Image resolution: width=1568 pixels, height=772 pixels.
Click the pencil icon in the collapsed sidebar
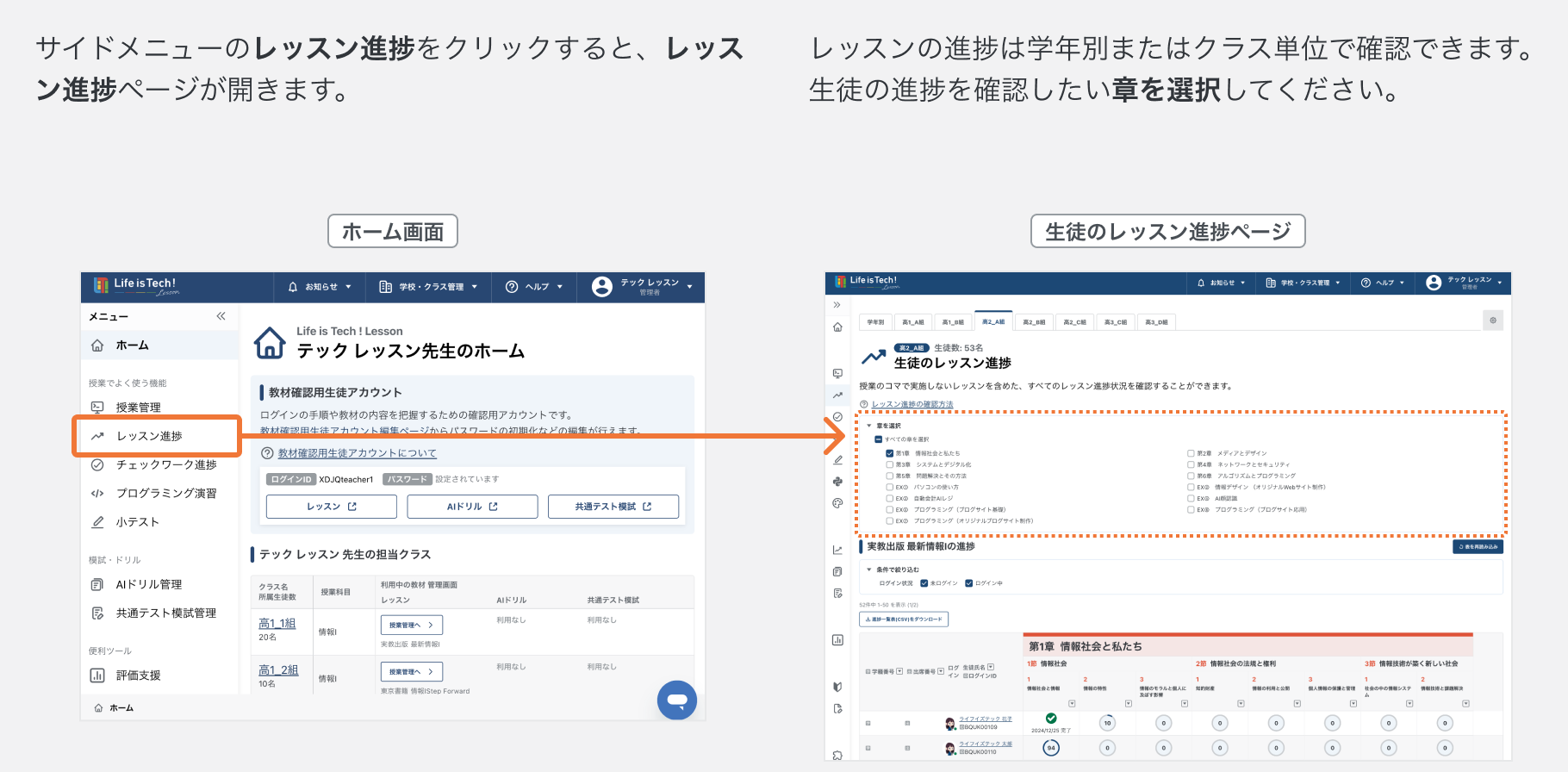pos(837,460)
